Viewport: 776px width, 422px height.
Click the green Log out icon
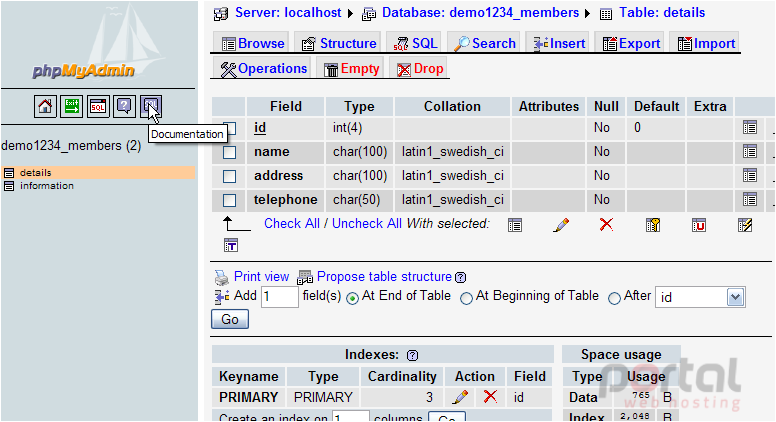pyautogui.click(x=71, y=106)
